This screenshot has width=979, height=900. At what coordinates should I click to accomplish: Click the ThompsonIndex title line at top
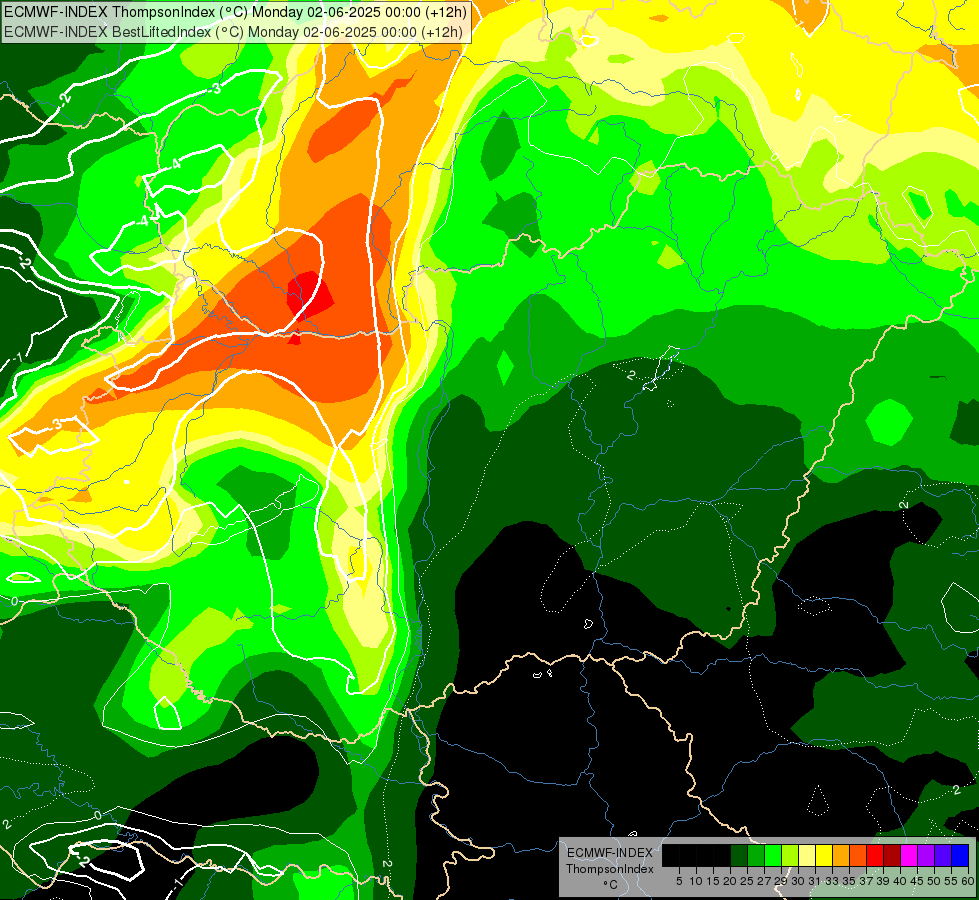tap(234, 12)
